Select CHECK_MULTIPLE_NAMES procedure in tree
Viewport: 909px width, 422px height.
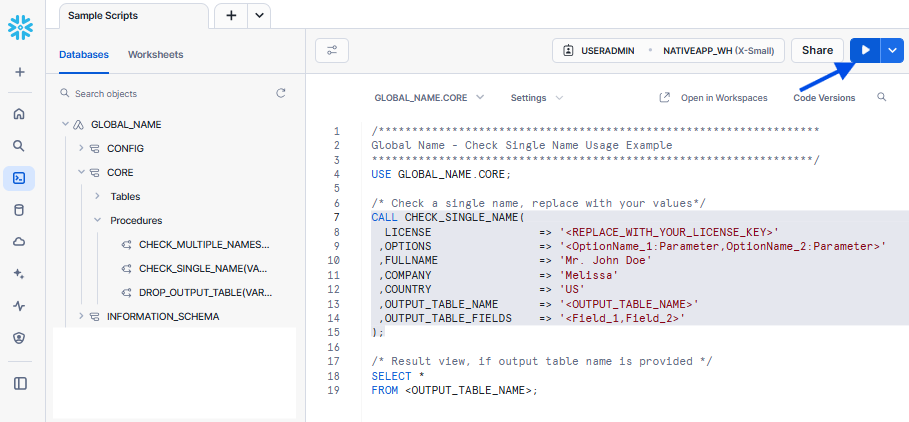[x=204, y=245]
